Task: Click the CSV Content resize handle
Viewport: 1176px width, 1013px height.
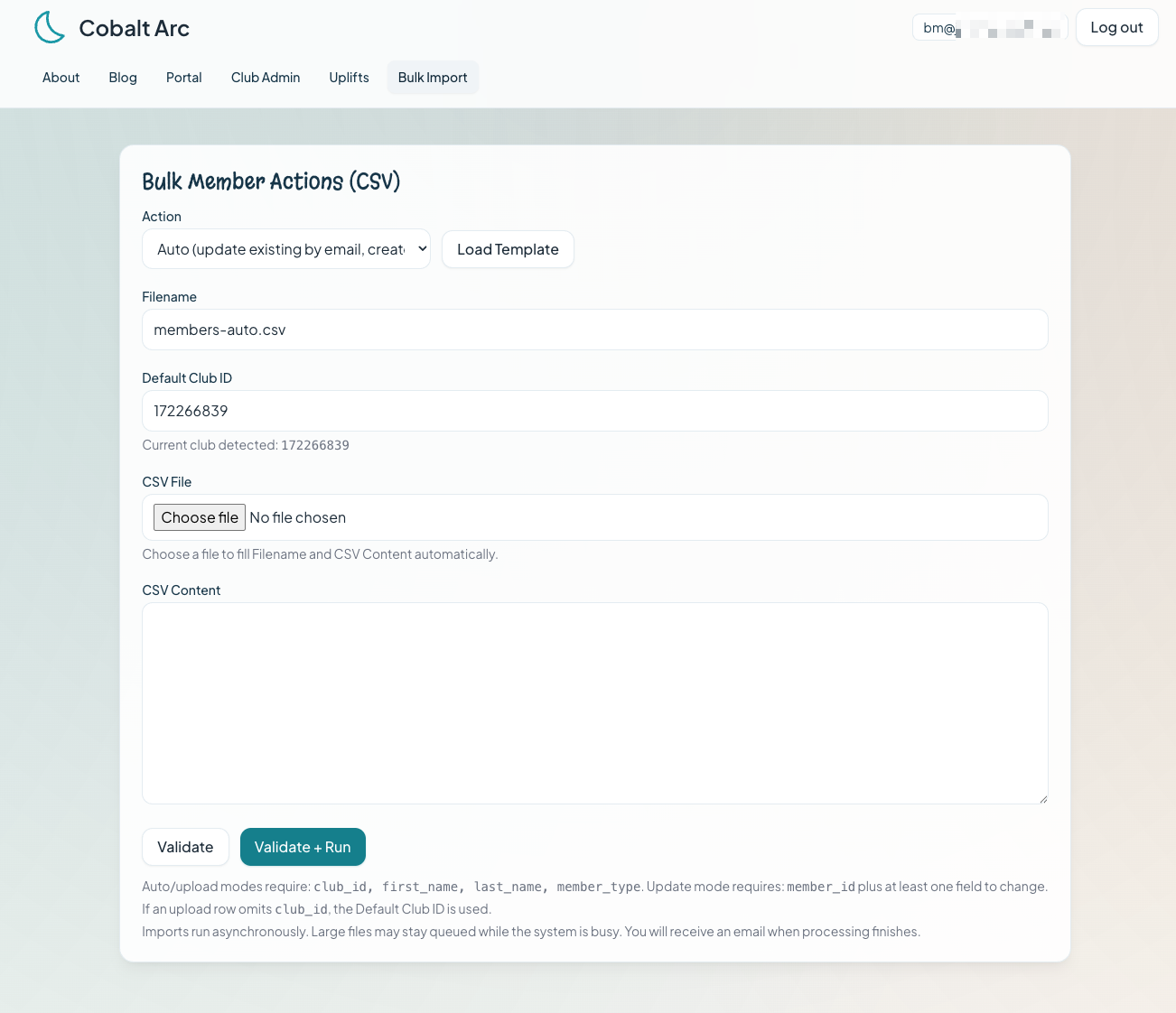Action: (x=1043, y=798)
